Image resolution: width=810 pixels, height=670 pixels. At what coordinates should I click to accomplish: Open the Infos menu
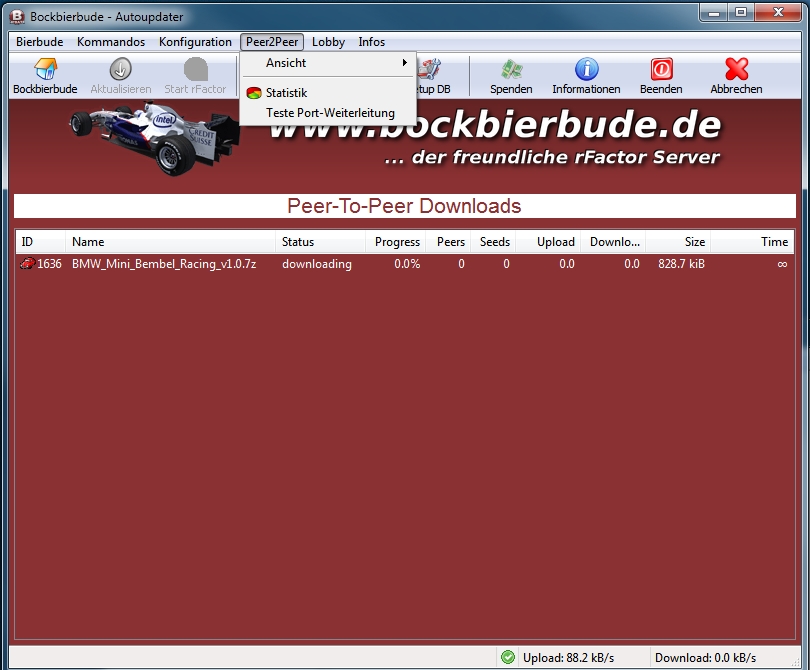(372, 42)
